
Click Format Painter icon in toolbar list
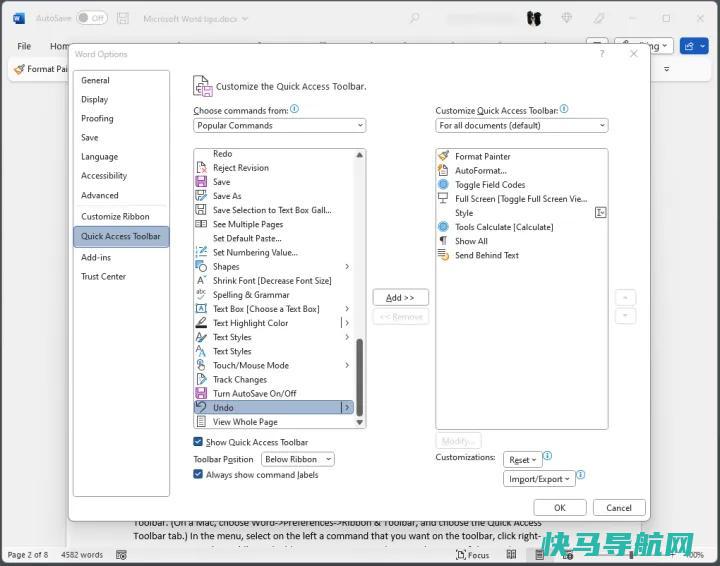coord(443,156)
